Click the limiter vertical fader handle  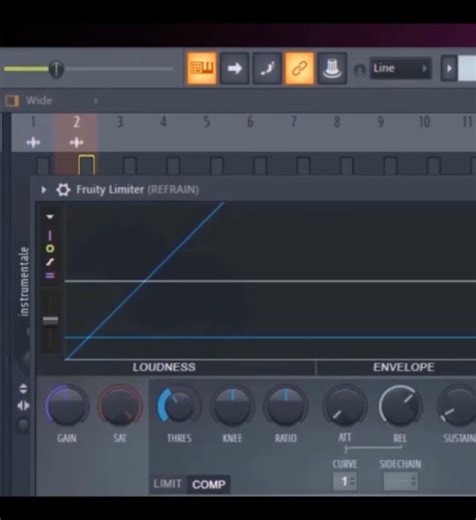click(51, 321)
